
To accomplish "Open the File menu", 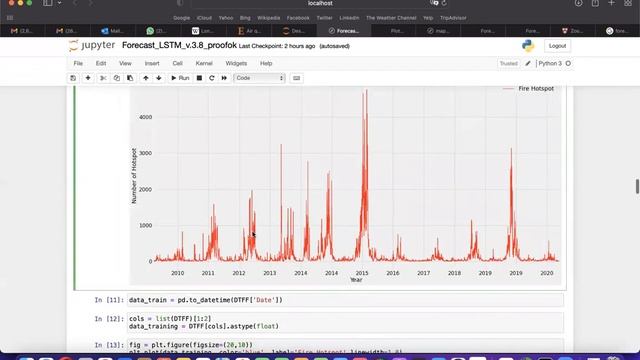I will click(x=78, y=63).
